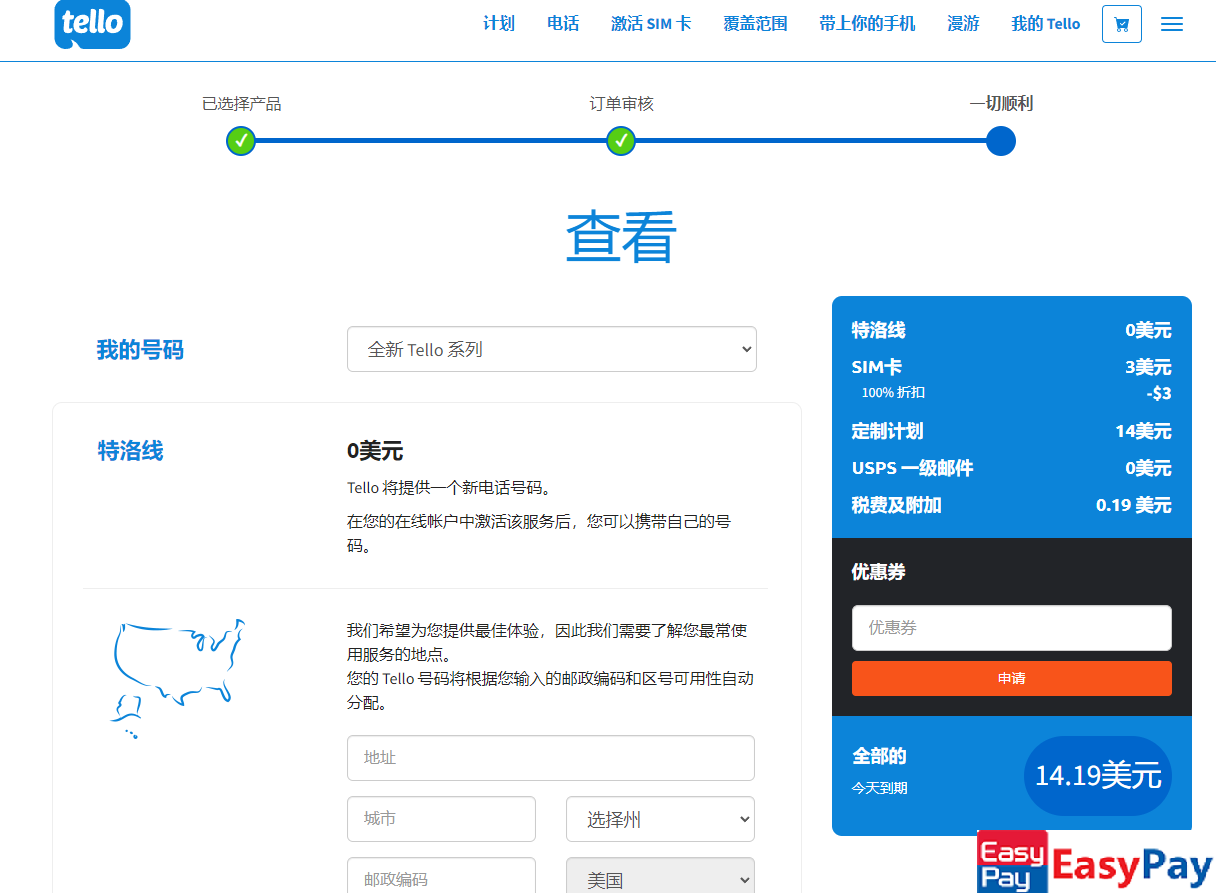
Task: Click the 我的号码 label
Action: tap(140, 350)
